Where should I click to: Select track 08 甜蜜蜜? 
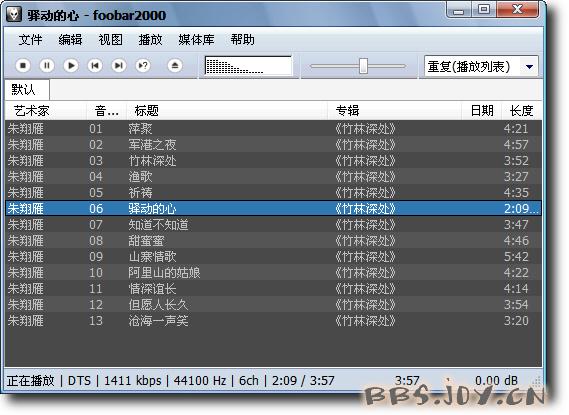273,241
